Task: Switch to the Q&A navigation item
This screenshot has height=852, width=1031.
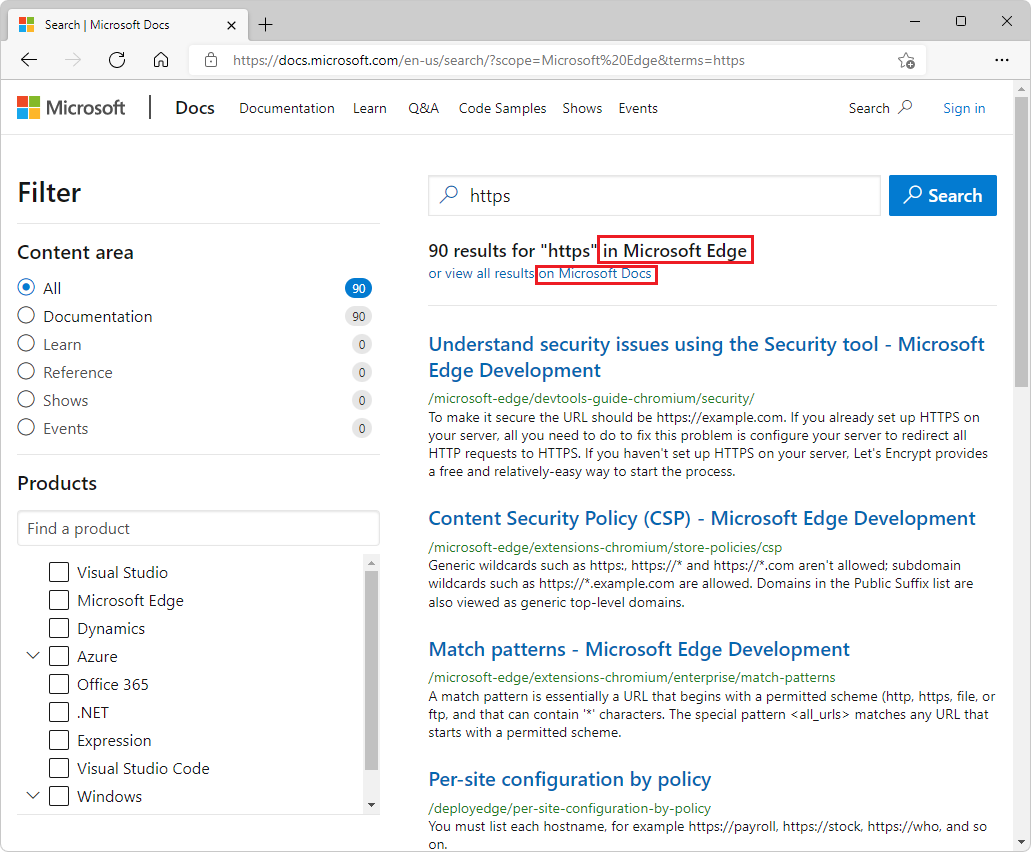Action: [423, 108]
